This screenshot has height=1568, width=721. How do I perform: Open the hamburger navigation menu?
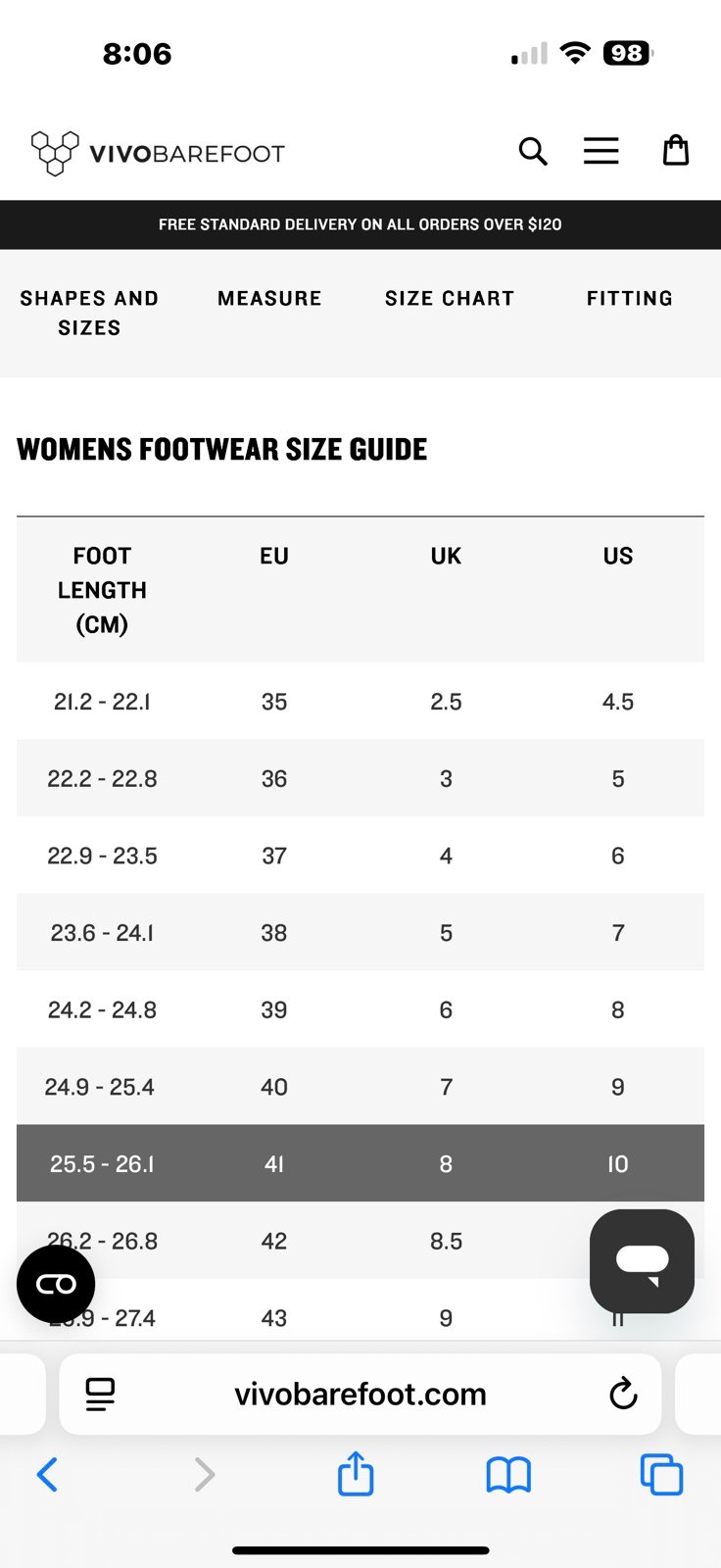pos(601,151)
